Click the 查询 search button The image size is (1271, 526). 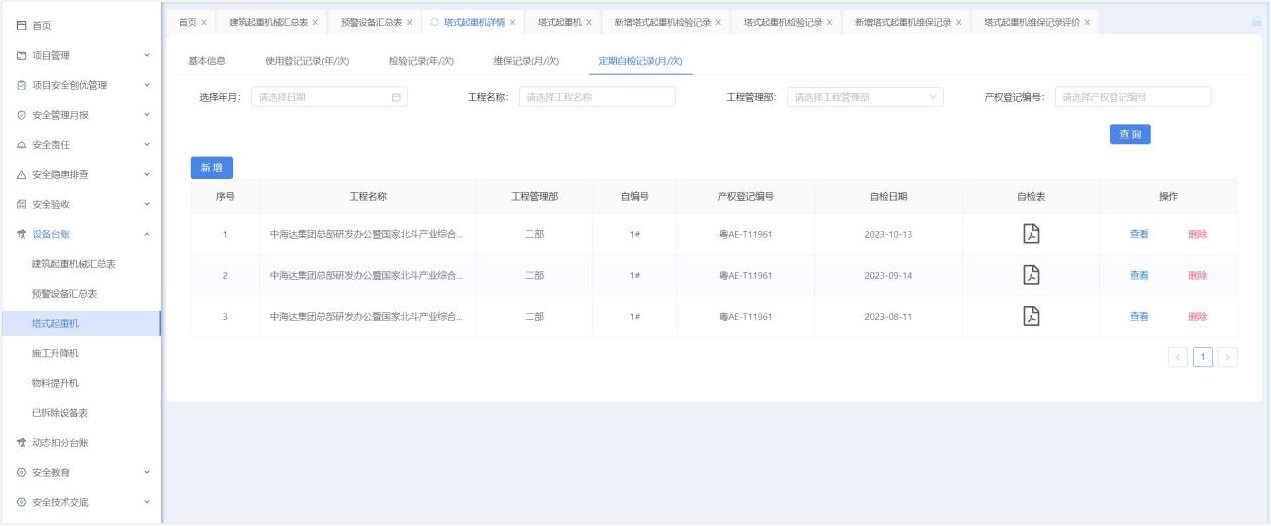(1129, 134)
